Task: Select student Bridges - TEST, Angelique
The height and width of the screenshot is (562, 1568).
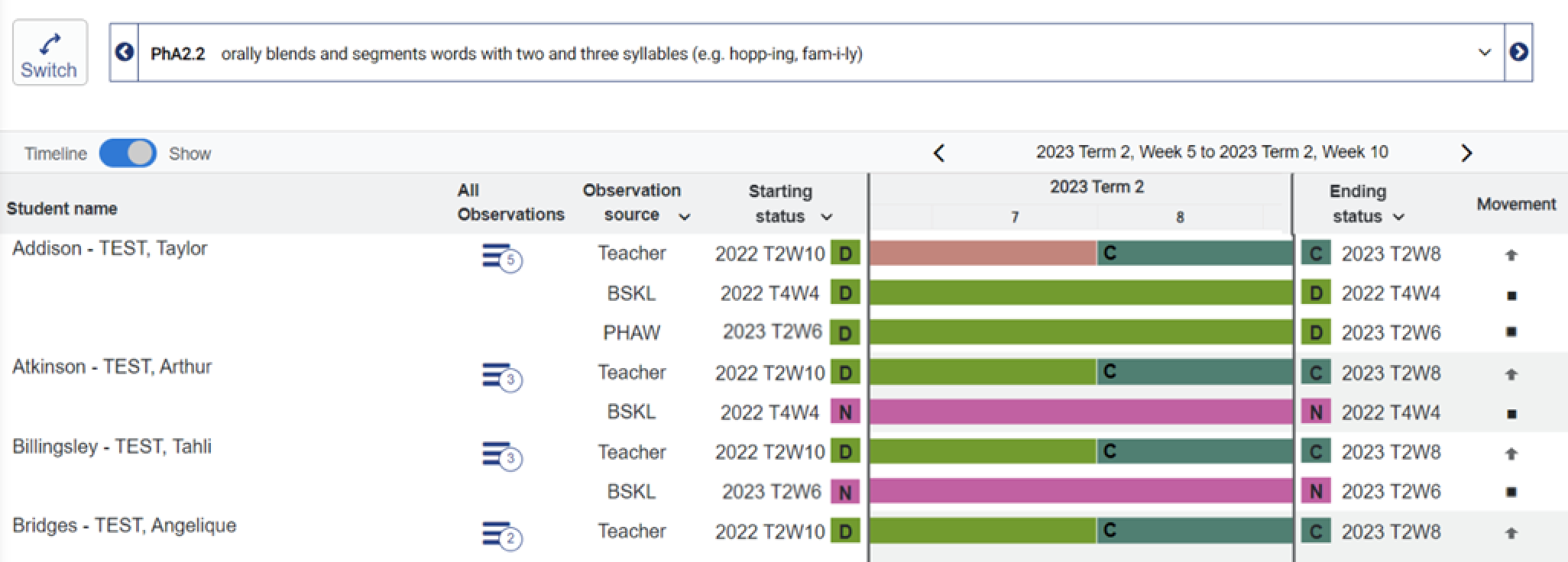Action: pos(124,526)
